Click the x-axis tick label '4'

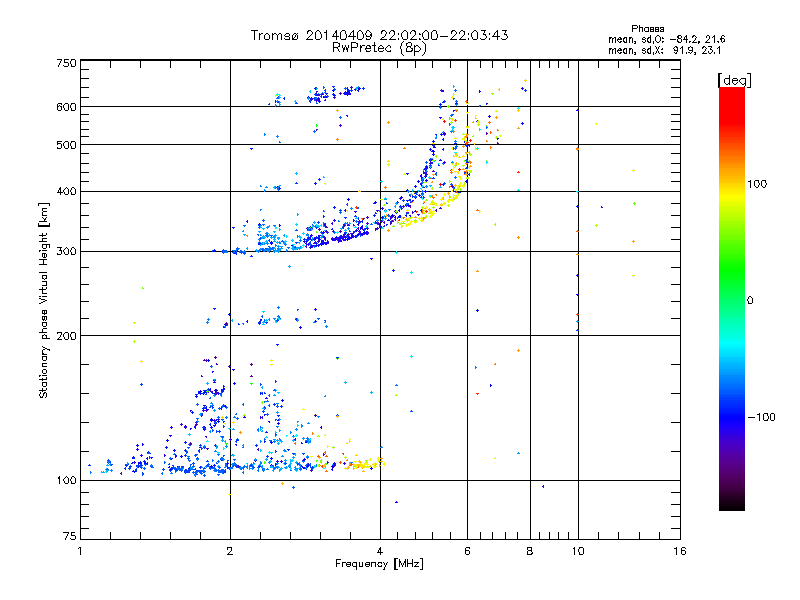[x=380, y=551]
